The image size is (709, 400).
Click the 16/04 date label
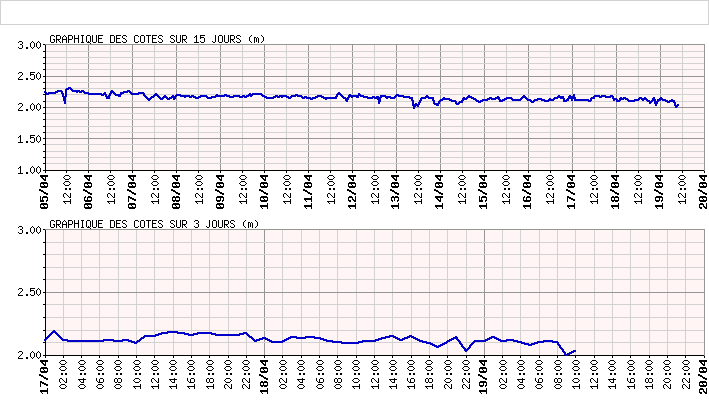click(528, 192)
